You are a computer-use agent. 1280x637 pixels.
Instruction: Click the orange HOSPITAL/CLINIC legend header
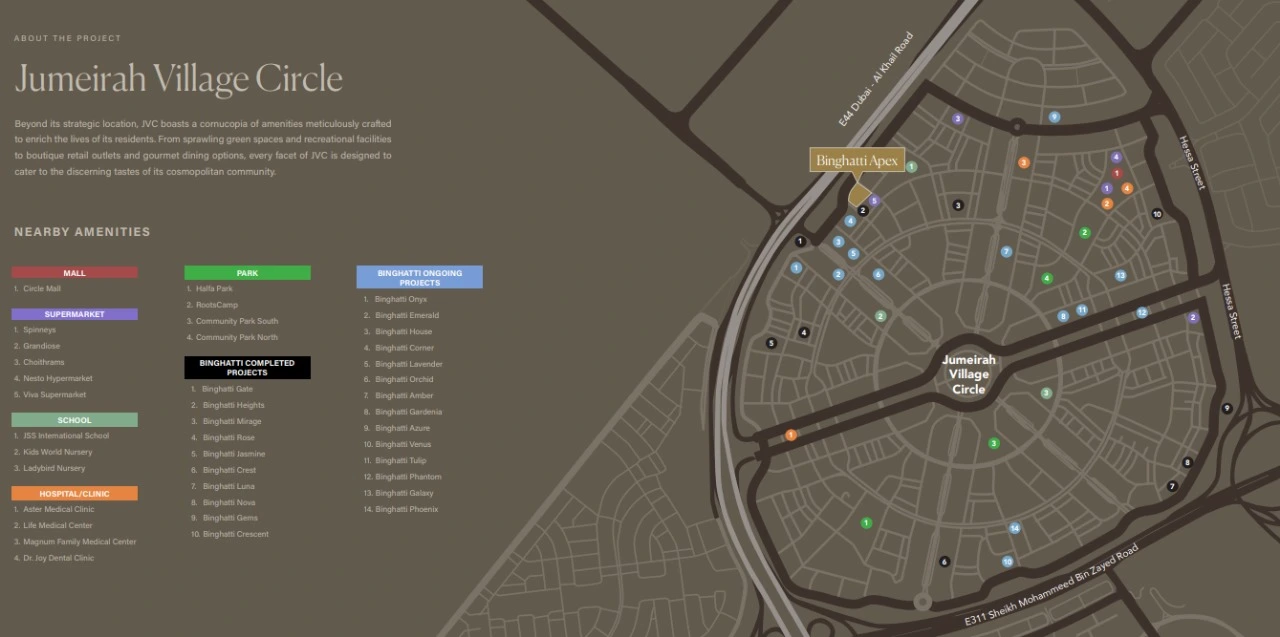click(x=75, y=494)
